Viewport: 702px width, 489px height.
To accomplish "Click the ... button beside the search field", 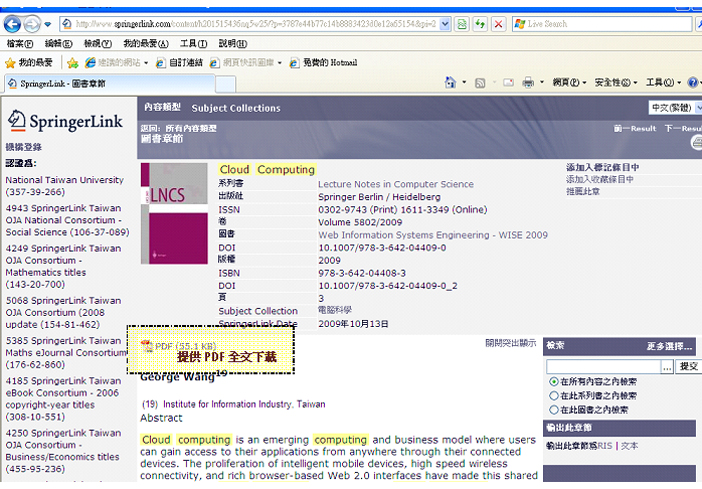I will pyautogui.click(x=667, y=367).
